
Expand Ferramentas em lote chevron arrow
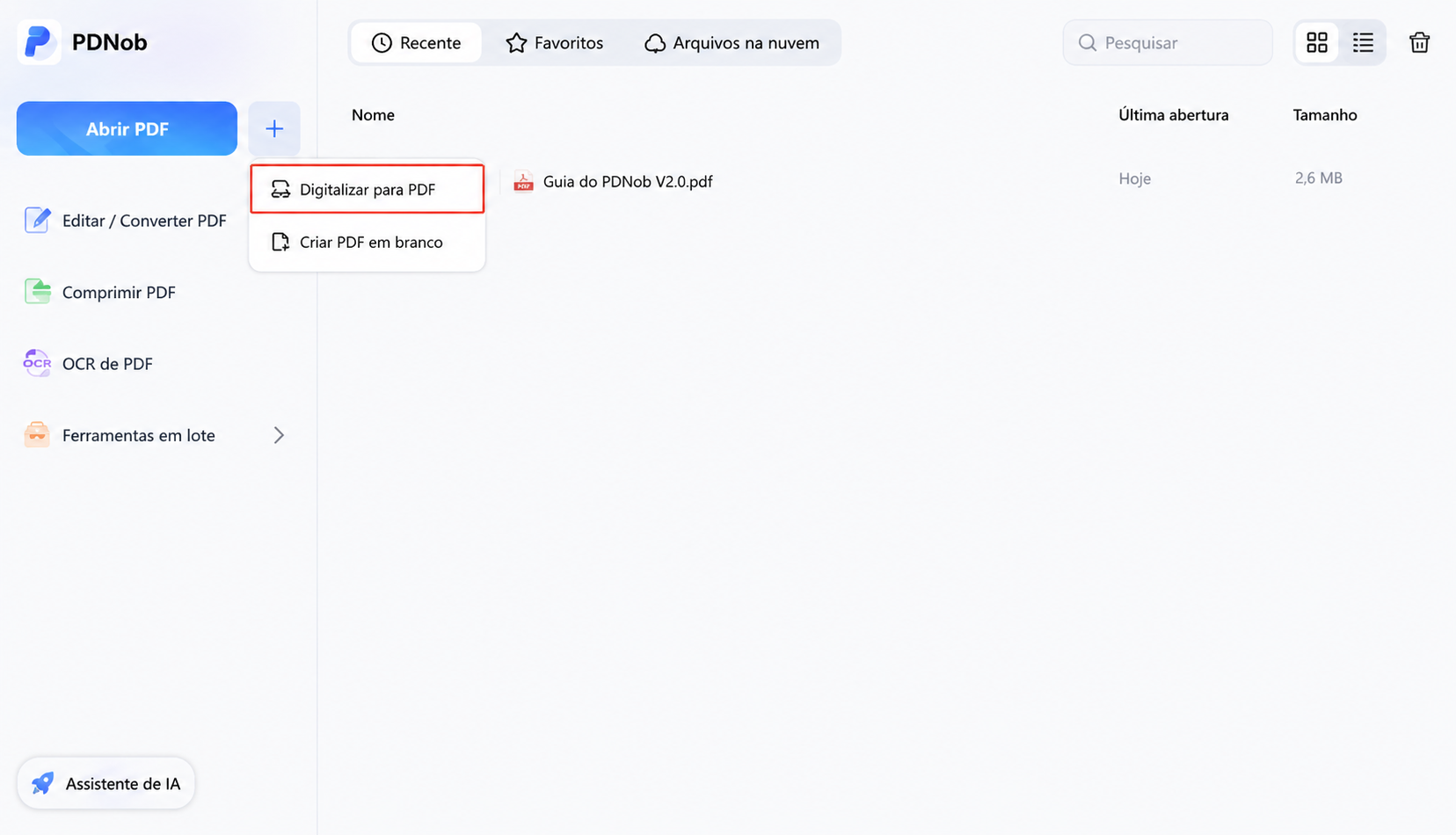pos(279,435)
